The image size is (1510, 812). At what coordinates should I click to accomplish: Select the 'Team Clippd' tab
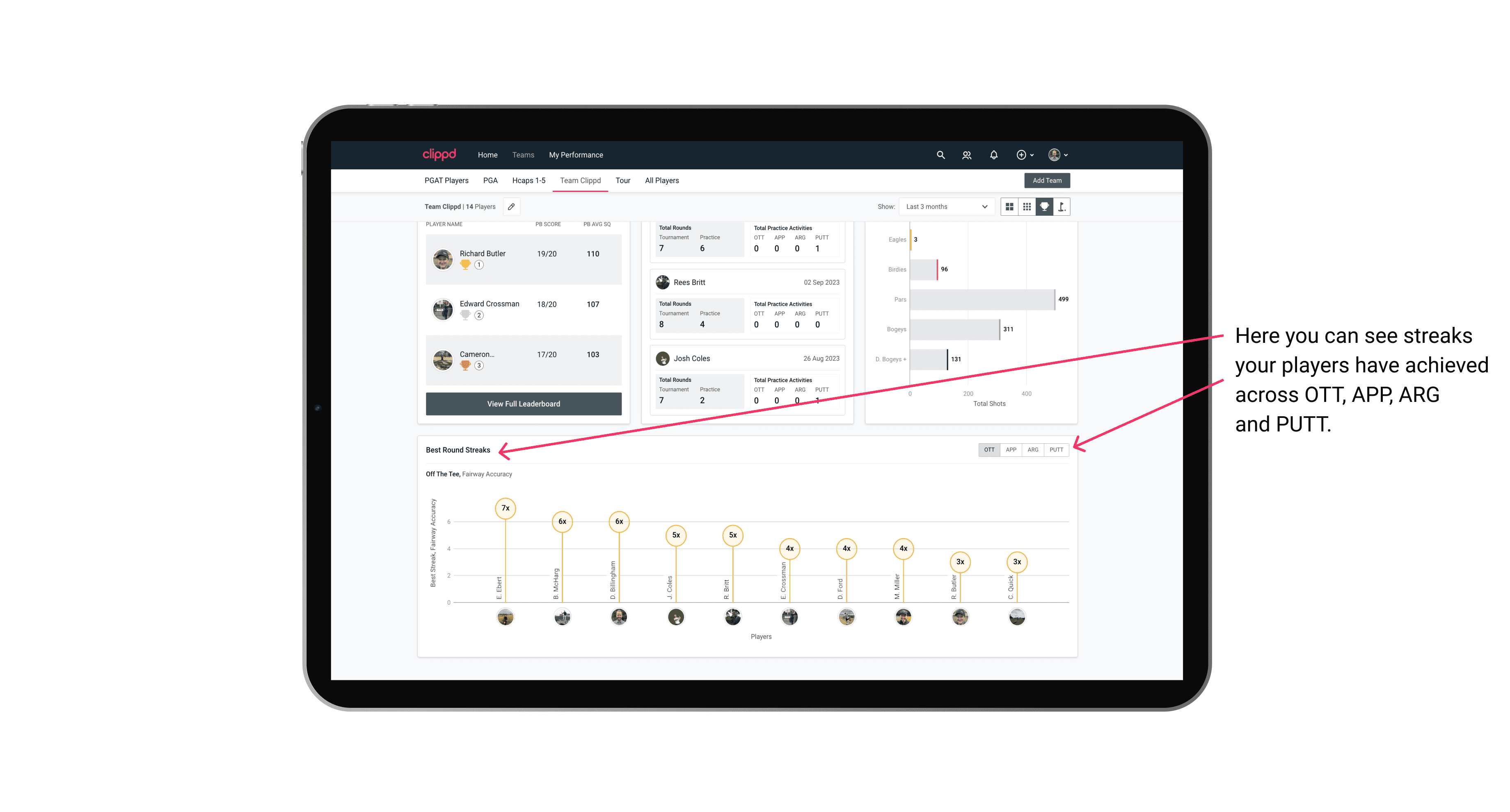point(581,180)
